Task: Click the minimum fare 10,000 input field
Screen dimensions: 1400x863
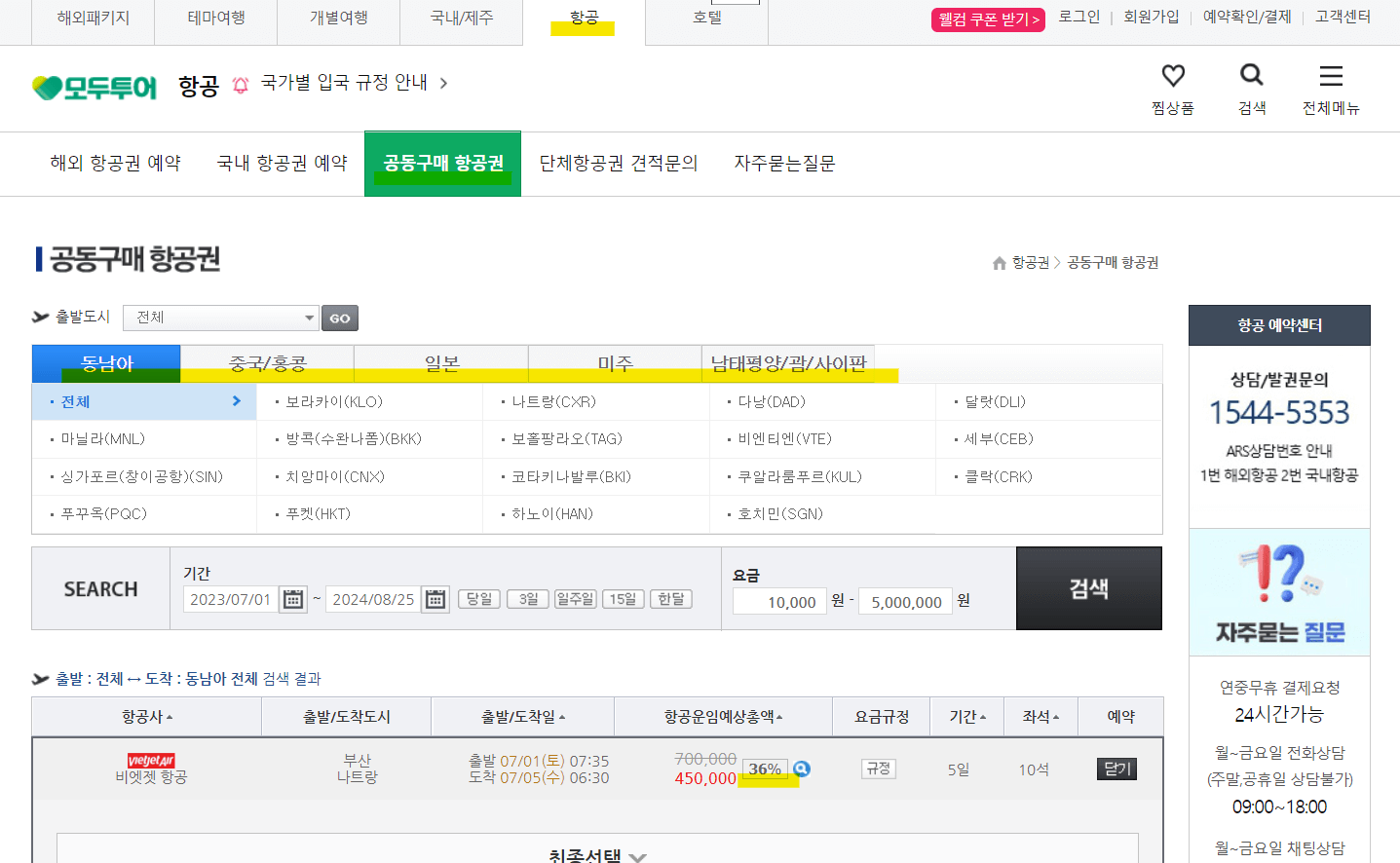Action: click(x=777, y=601)
